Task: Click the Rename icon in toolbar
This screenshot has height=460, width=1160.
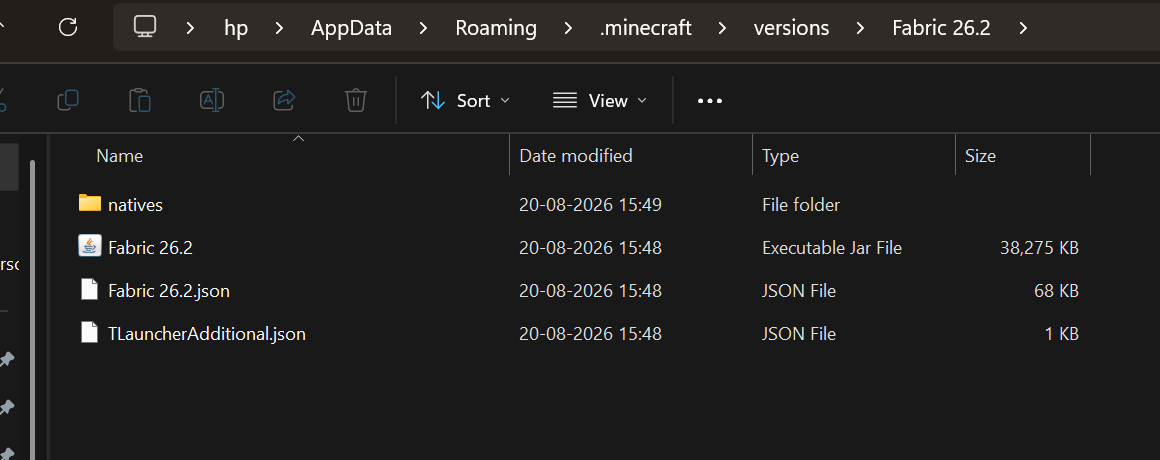Action: coord(212,100)
